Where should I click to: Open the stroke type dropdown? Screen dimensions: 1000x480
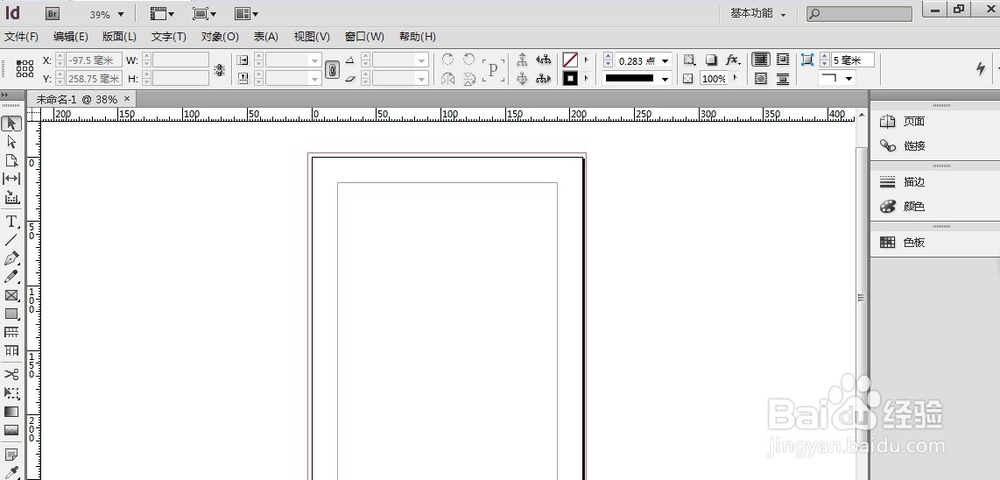(665, 79)
